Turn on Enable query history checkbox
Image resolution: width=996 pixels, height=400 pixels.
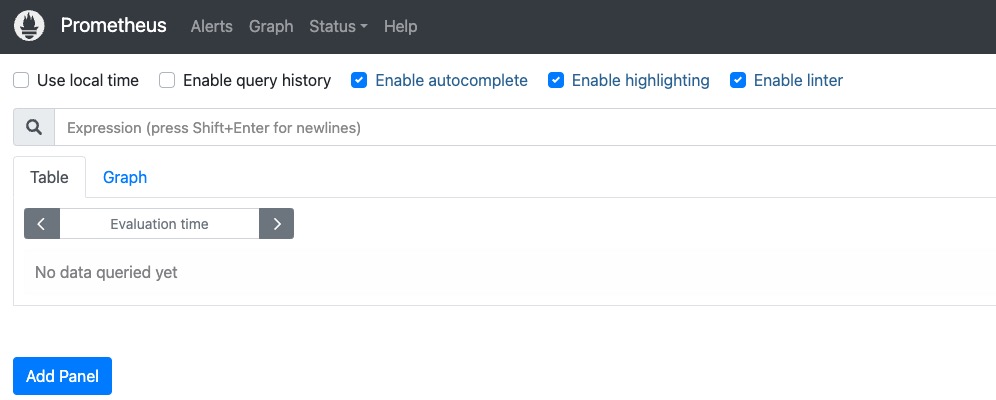167,81
